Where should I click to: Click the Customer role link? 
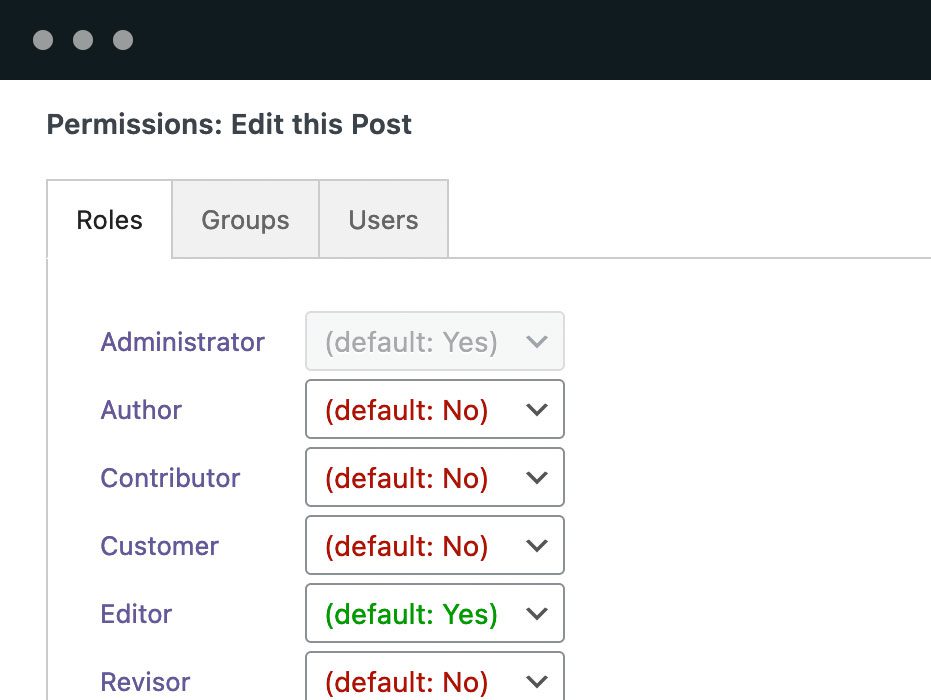pos(159,546)
